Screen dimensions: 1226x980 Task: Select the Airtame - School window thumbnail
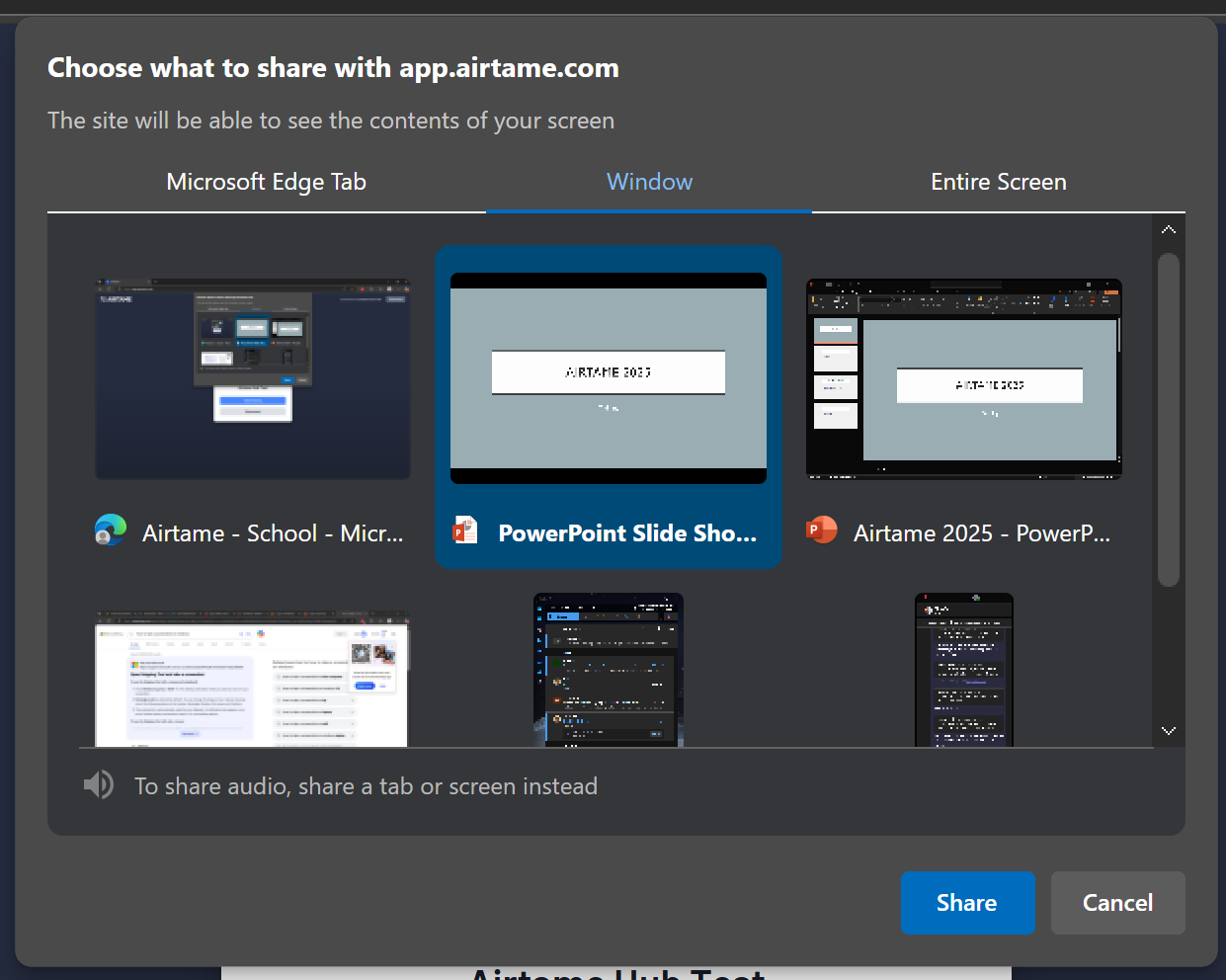(252, 378)
